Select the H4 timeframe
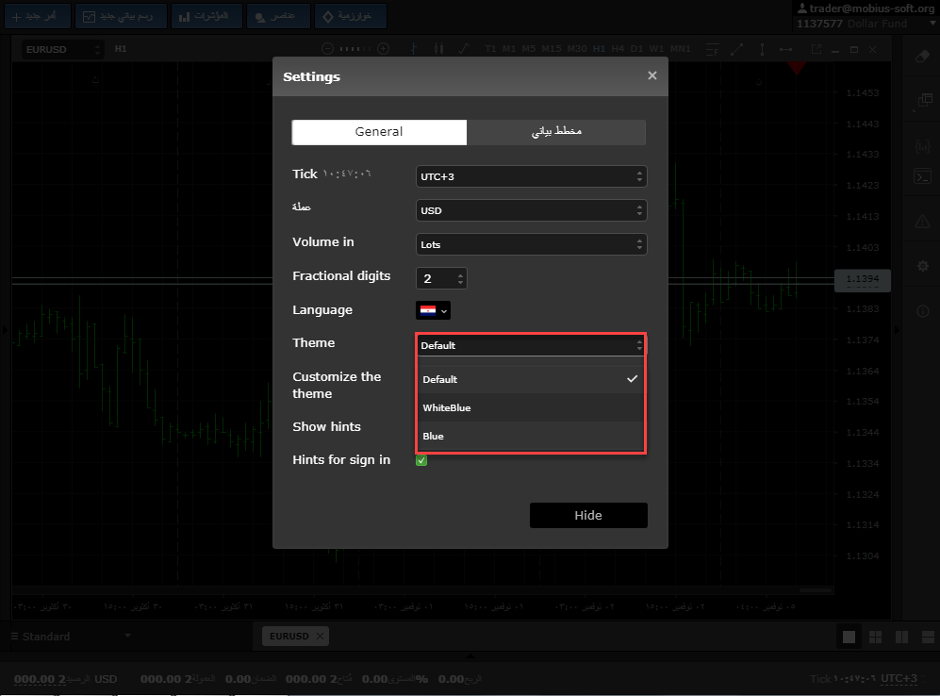This screenshot has width=940, height=696. pos(617,49)
